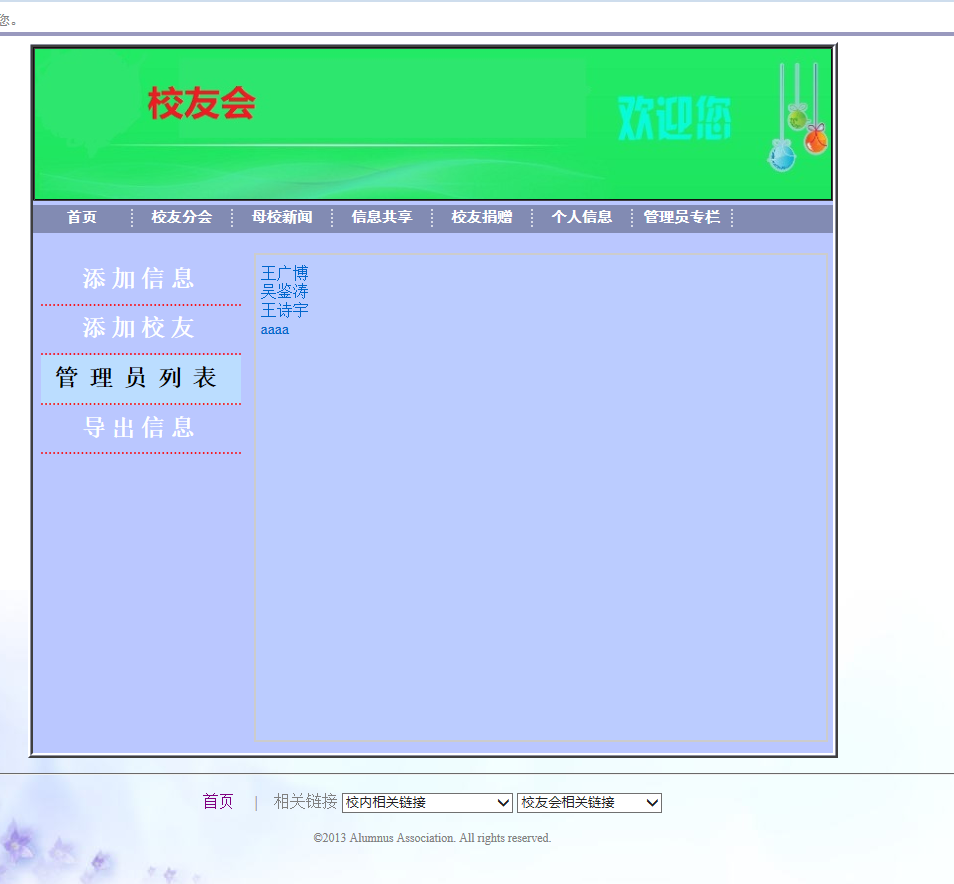Select the aaaa administrator entry
The height and width of the screenshot is (884, 954).
click(275, 328)
